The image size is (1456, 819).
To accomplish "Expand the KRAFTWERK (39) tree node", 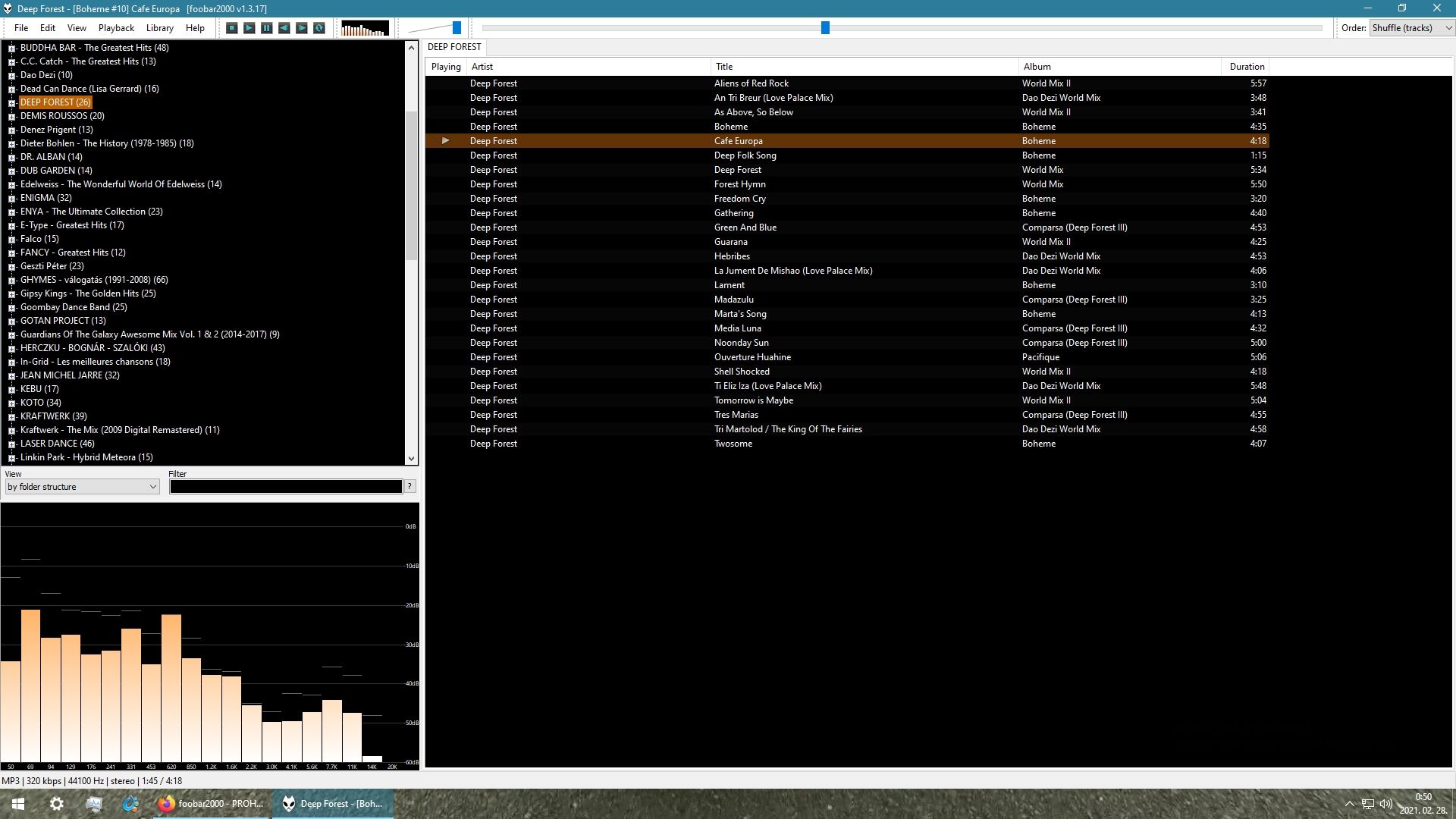I will 11,416.
